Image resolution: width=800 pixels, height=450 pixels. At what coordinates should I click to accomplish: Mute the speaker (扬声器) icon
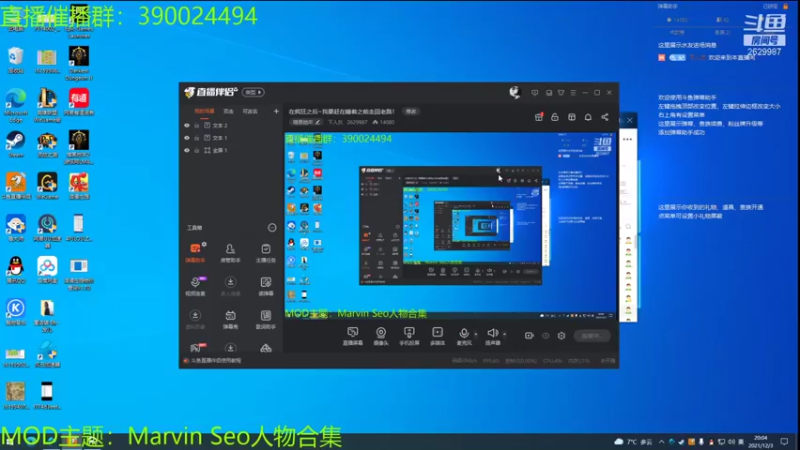(x=492, y=334)
